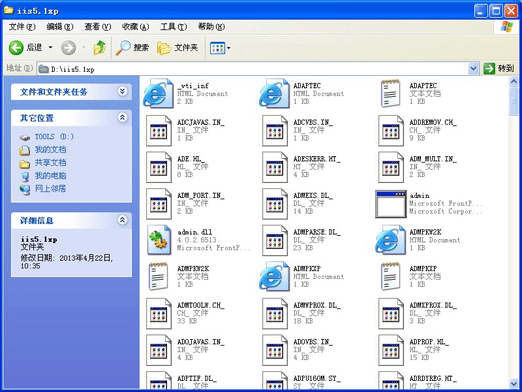The width and height of the screenshot is (522, 392).
Task: Click the green Back arrow button
Action: pyautogui.click(x=16, y=48)
